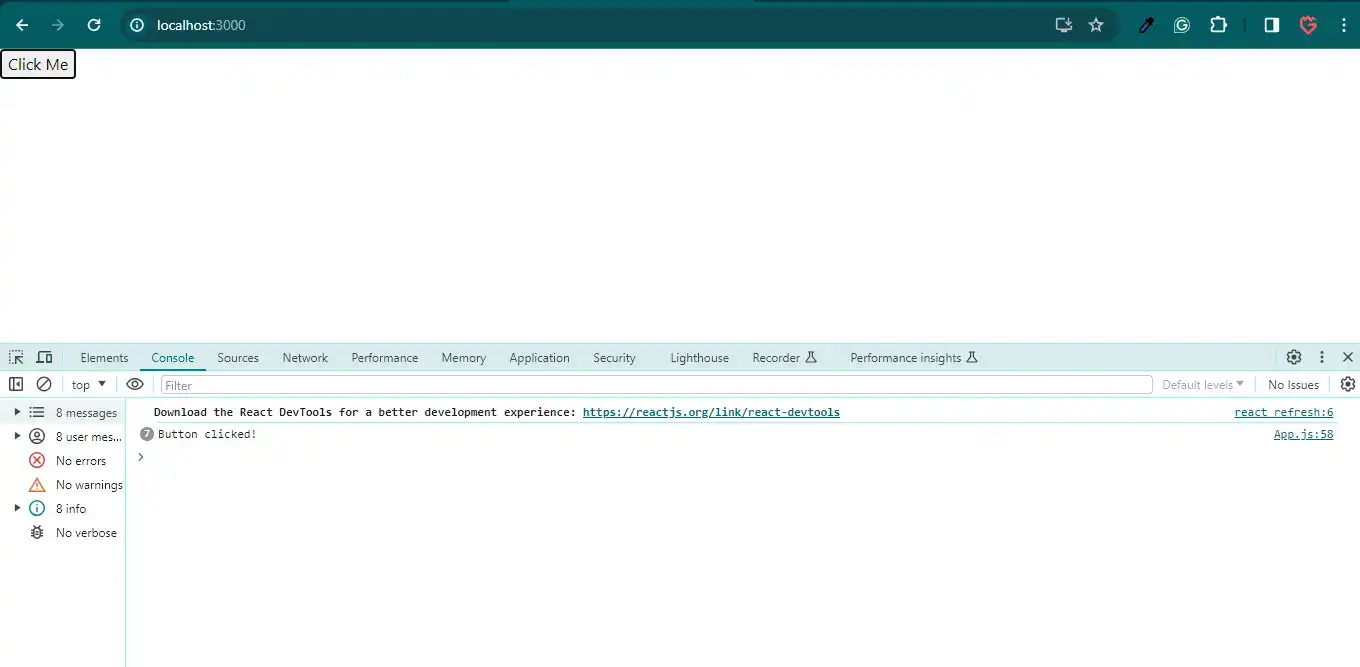Open the 'top' JavaScript context dropdown

(88, 385)
